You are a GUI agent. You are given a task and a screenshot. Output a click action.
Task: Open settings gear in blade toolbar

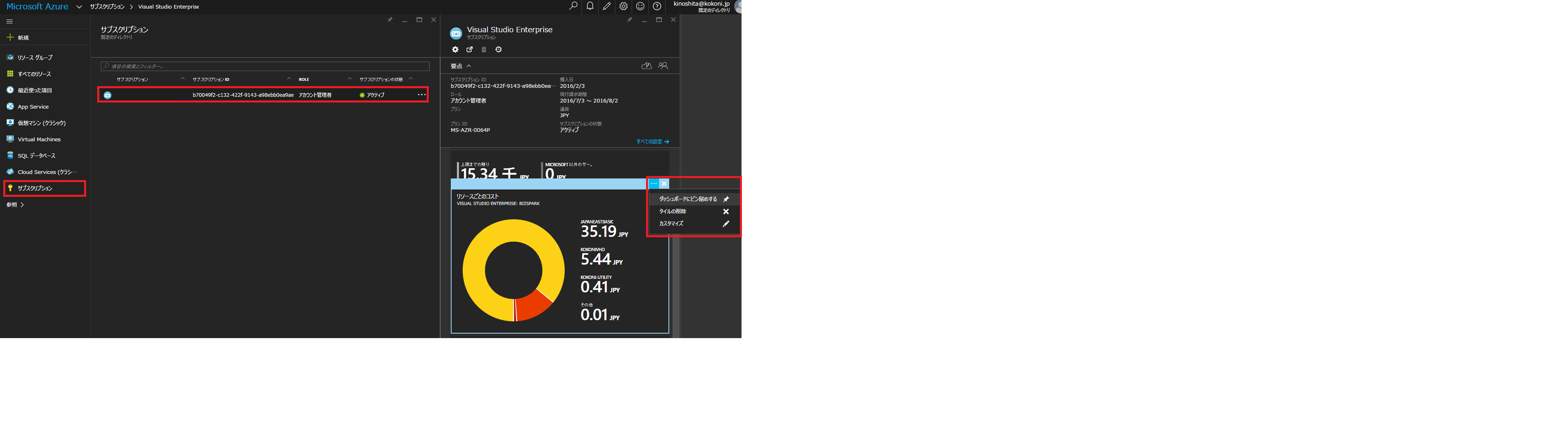click(x=455, y=49)
